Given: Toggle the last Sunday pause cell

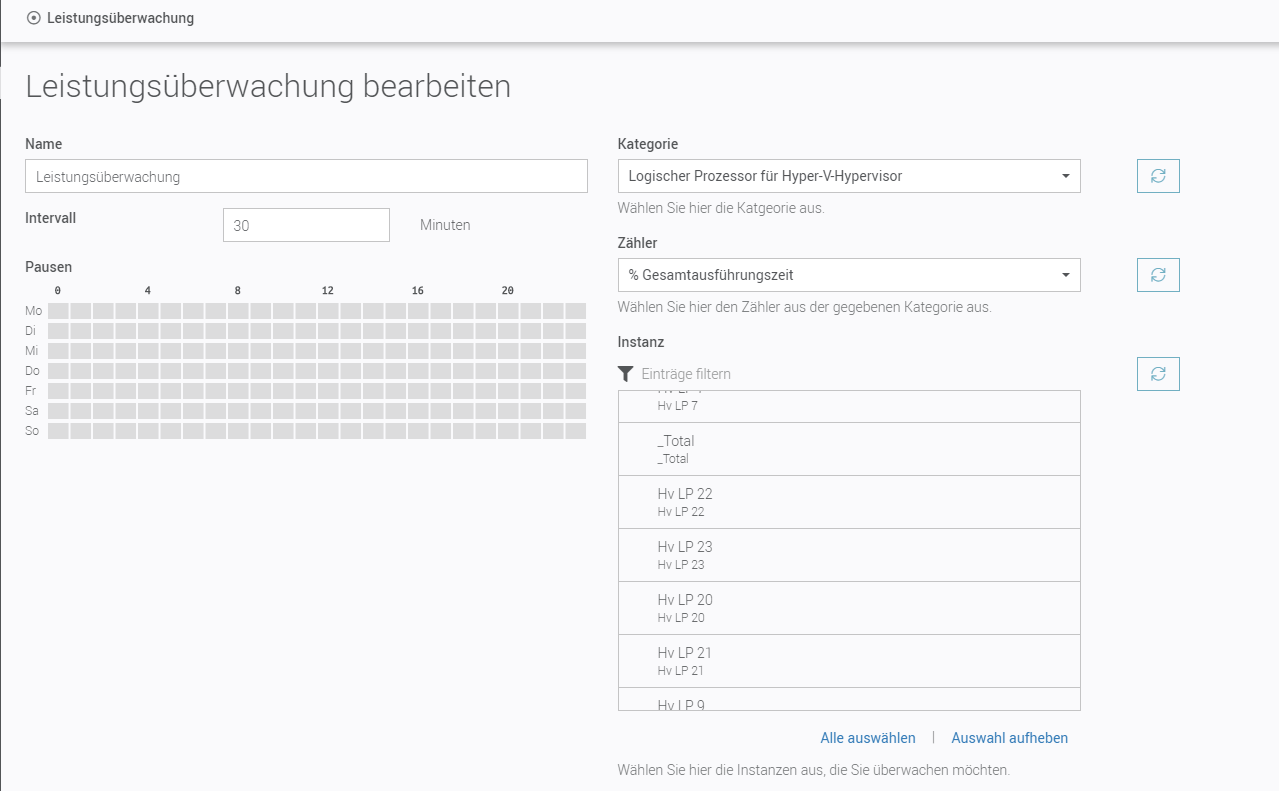Looking at the screenshot, I should coord(576,431).
